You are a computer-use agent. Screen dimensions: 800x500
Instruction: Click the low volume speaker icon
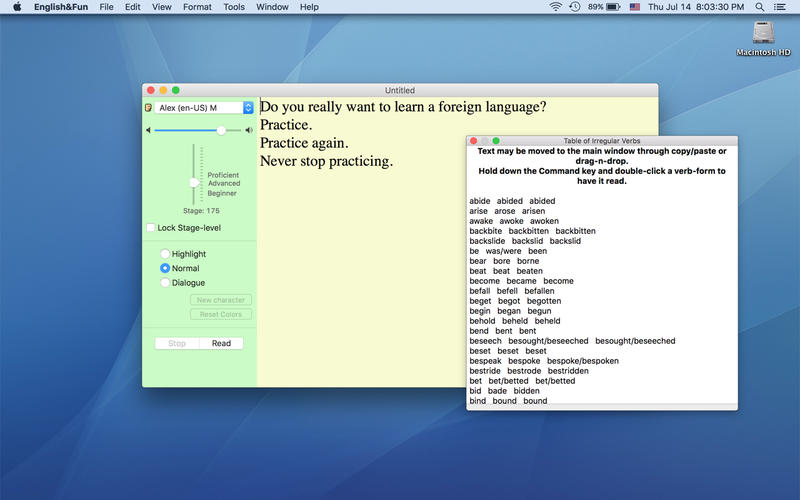point(148,130)
